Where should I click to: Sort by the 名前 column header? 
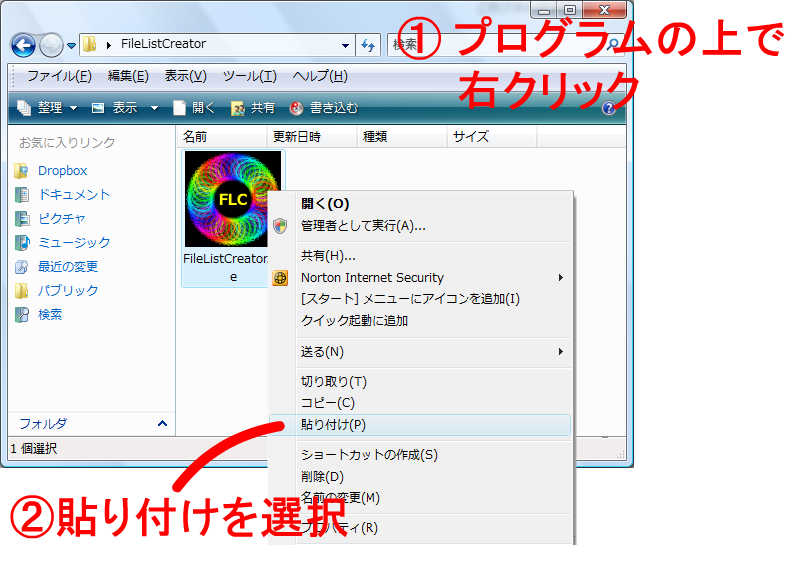tap(222, 137)
